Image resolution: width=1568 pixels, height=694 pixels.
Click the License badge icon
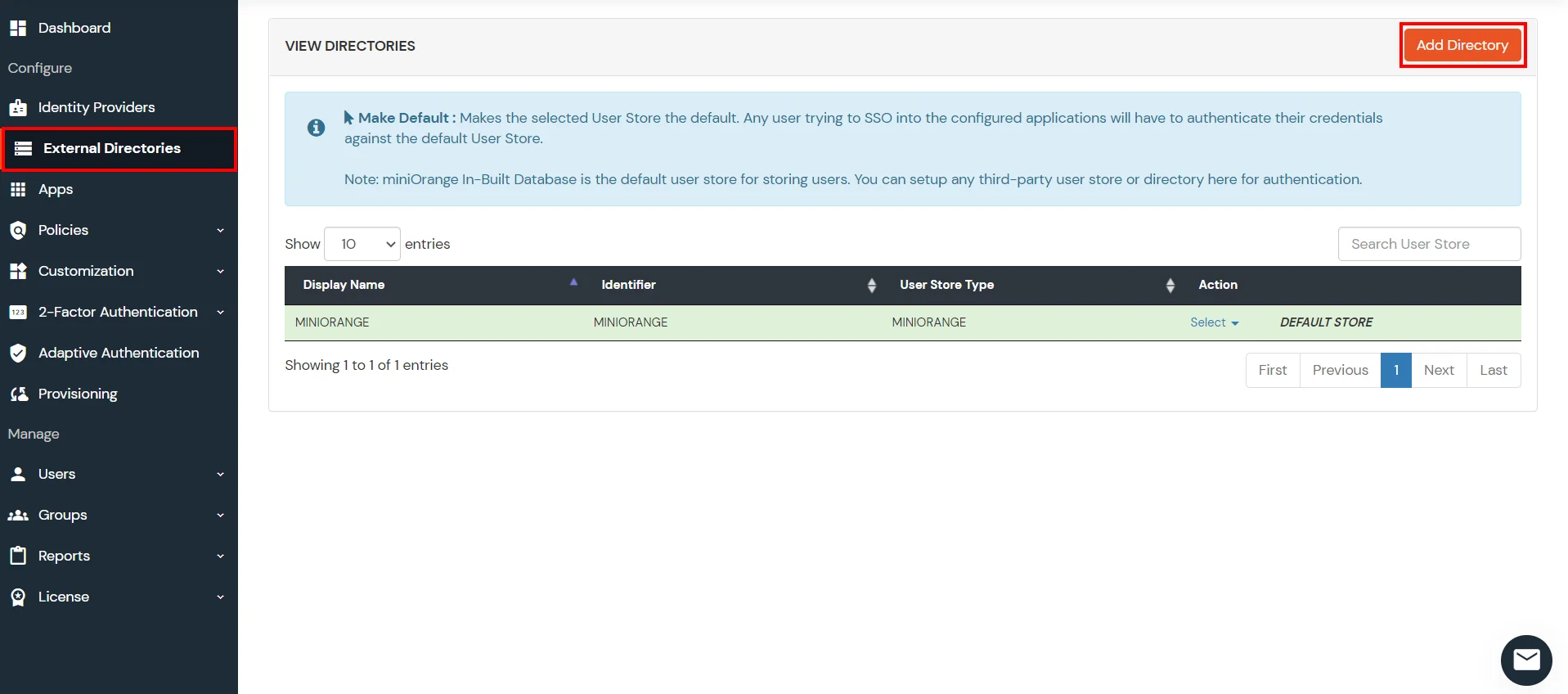tap(18, 597)
